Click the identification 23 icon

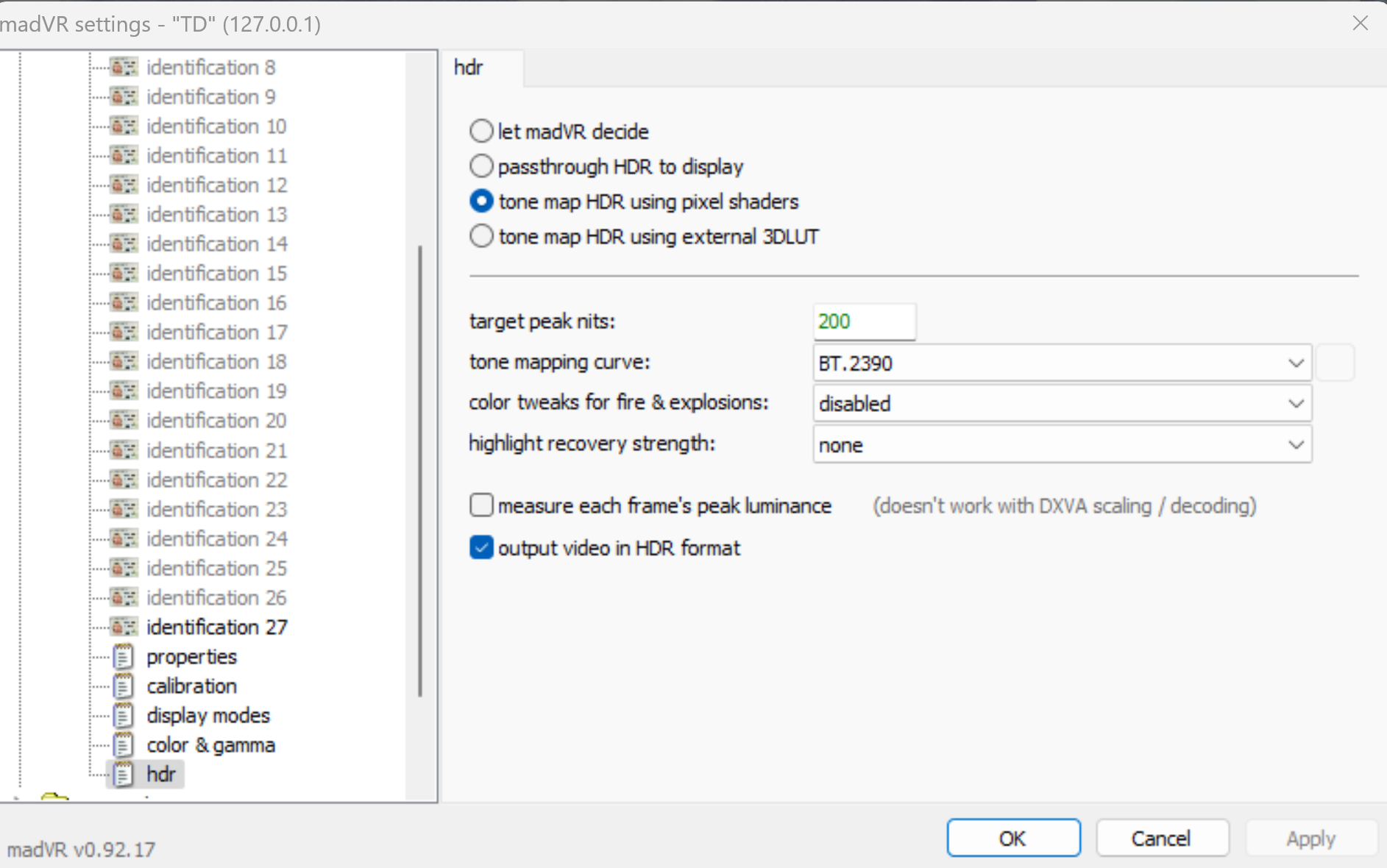click(124, 509)
